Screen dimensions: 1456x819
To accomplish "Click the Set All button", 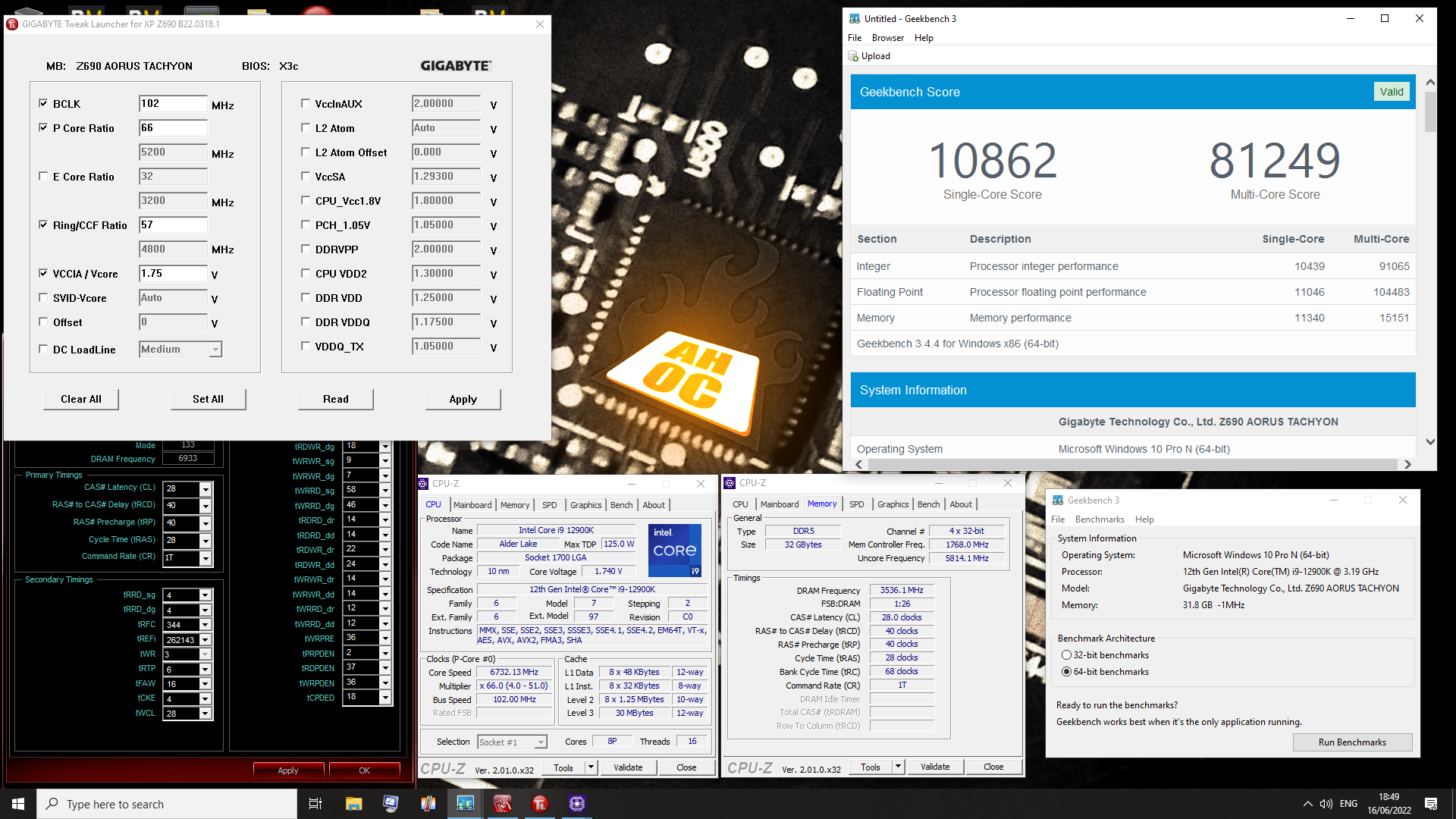I will (x=208, y=400).
